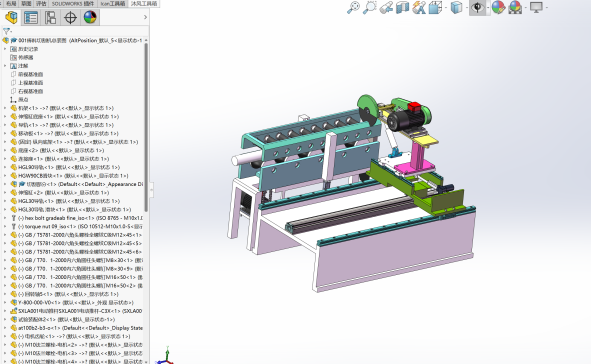Click the View Settings monitor icon

pos(536,8)
